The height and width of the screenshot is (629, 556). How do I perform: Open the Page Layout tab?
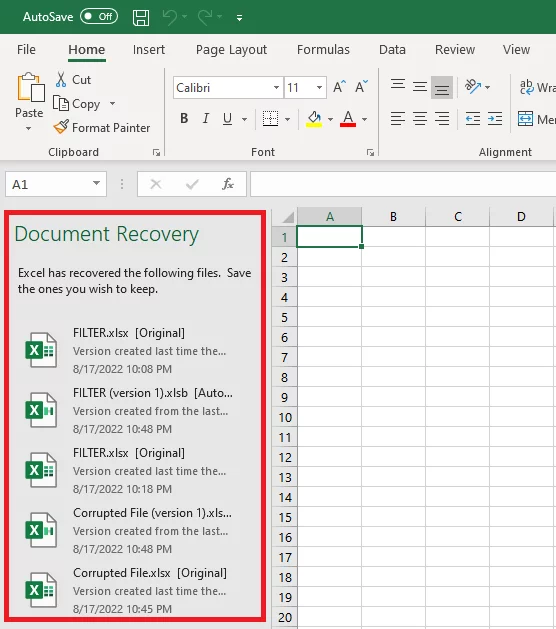click(231, 49)
